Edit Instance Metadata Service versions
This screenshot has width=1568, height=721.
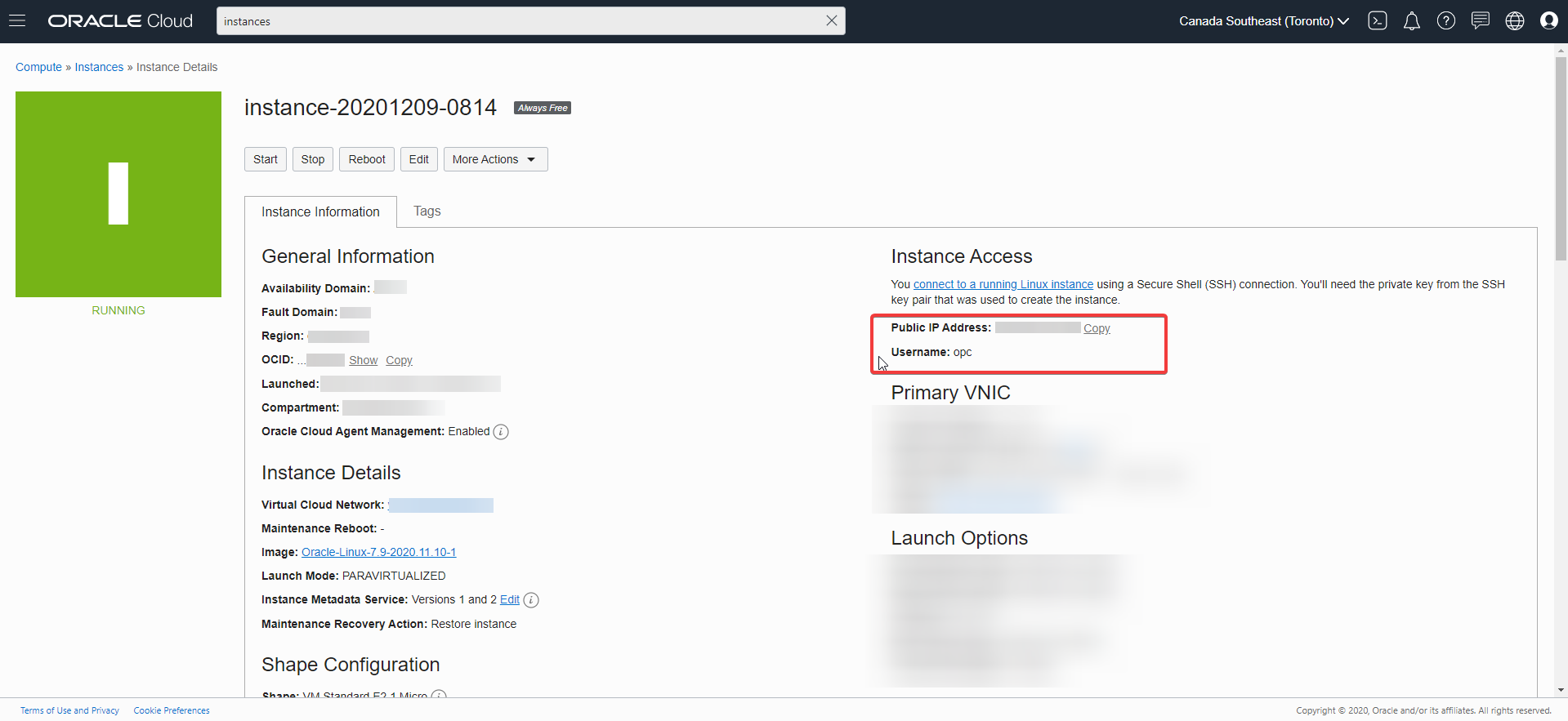tap(510, 600)
